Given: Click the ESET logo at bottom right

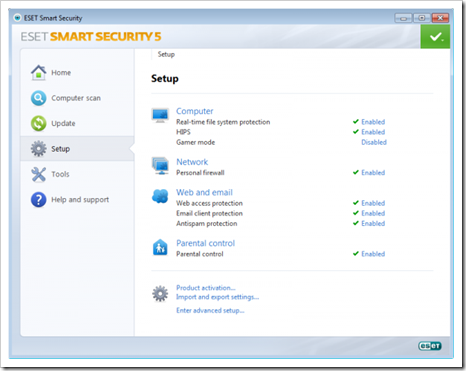Looking at the screenshot, I should click(x=430, y=346).
